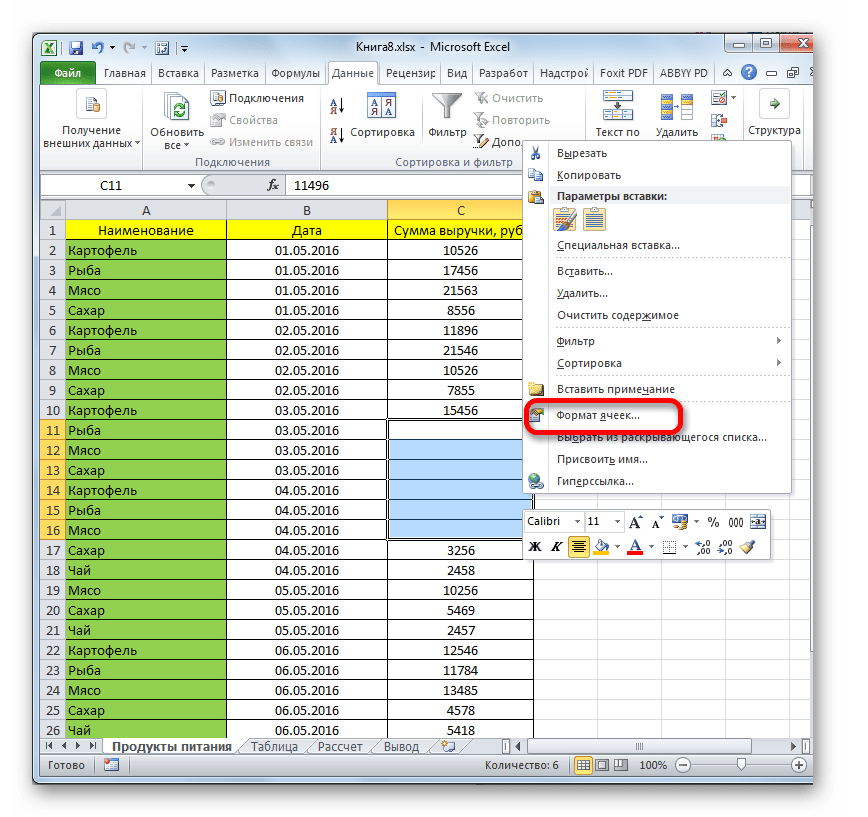Screen dimensions: 868x817
Task: Choose Формат ячеек from context menu
Action: (598, 414)
